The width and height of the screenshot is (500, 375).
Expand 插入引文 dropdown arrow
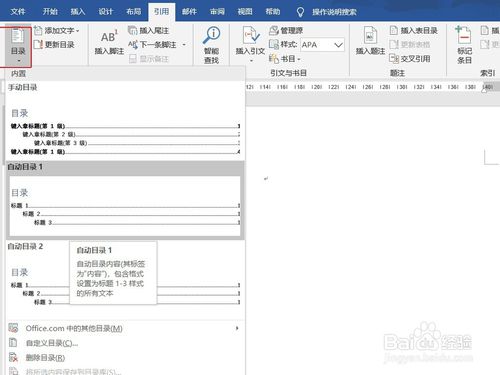pyautogui.click(x=251, y=61)
